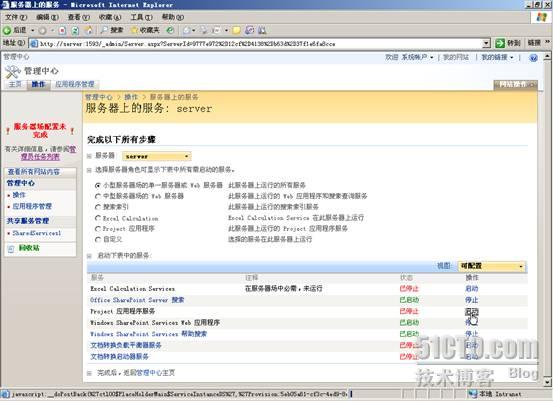Open the 服务器 'server' dropdown

pos(157,156)
